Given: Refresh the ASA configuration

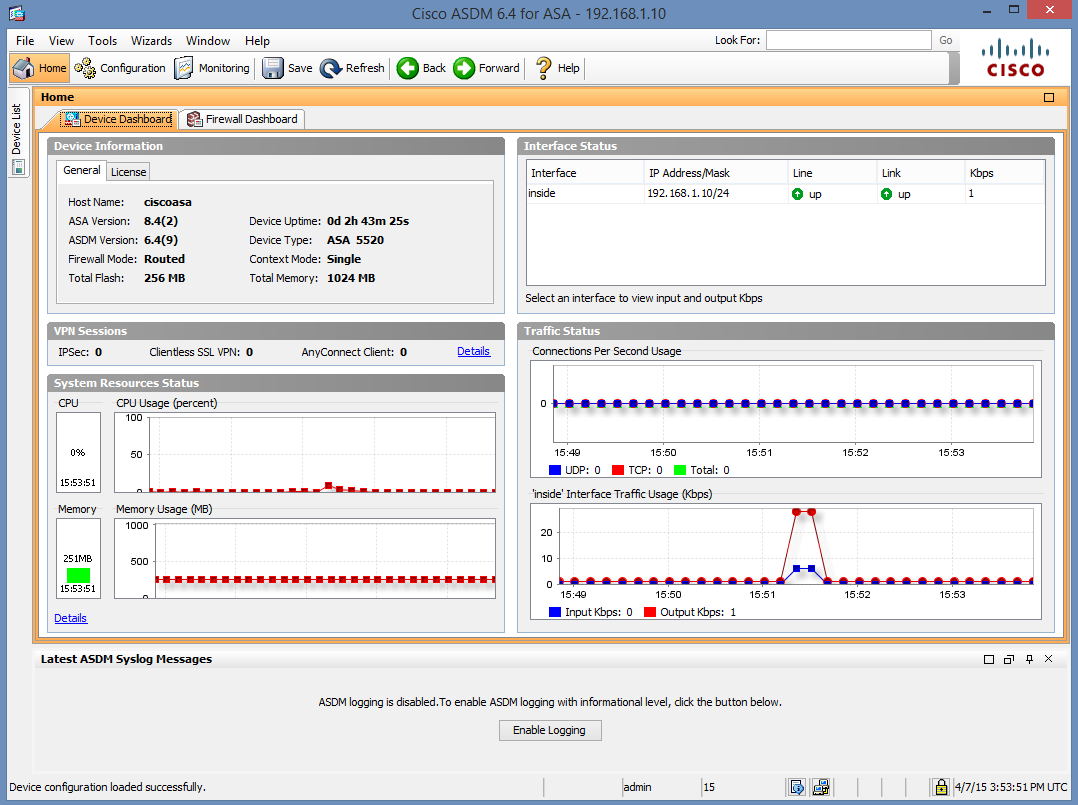Looking at the screenshot, I should [352, 68].
